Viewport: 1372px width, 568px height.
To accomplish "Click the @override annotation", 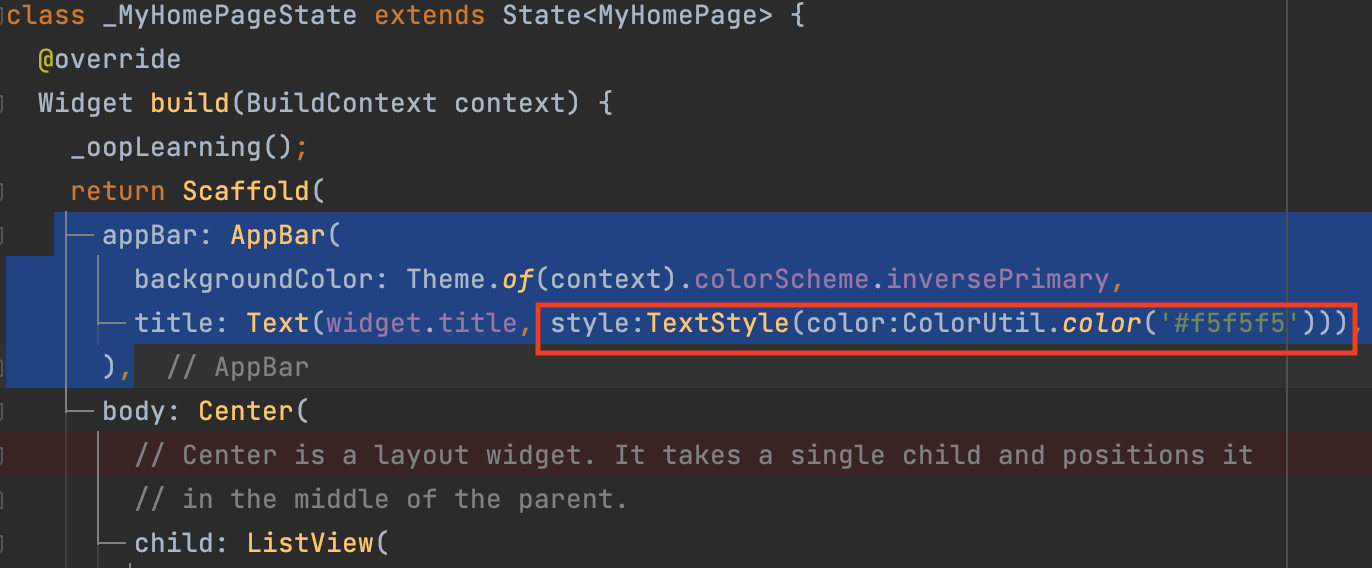I will point(109,59).
